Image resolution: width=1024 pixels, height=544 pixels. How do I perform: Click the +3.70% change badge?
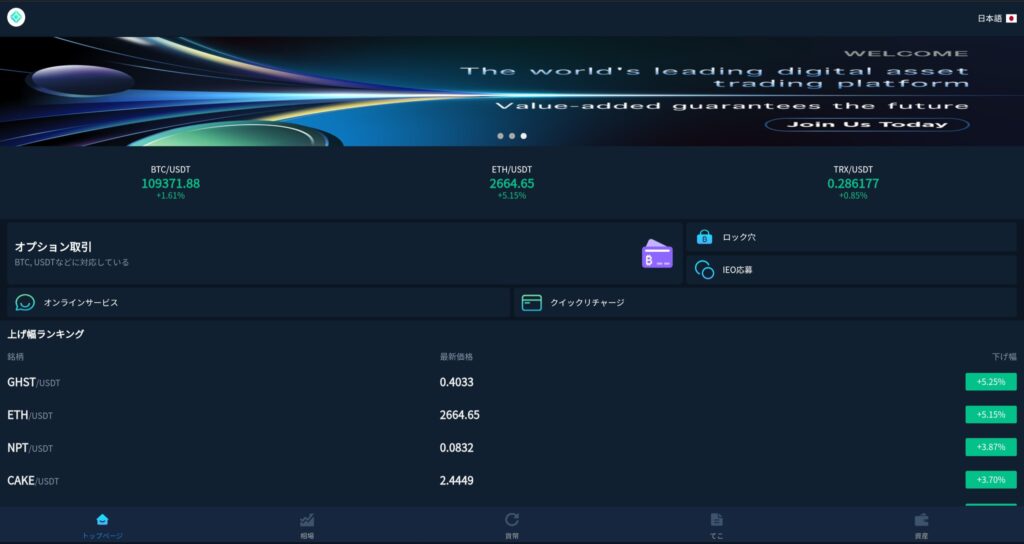pos(991,480)
